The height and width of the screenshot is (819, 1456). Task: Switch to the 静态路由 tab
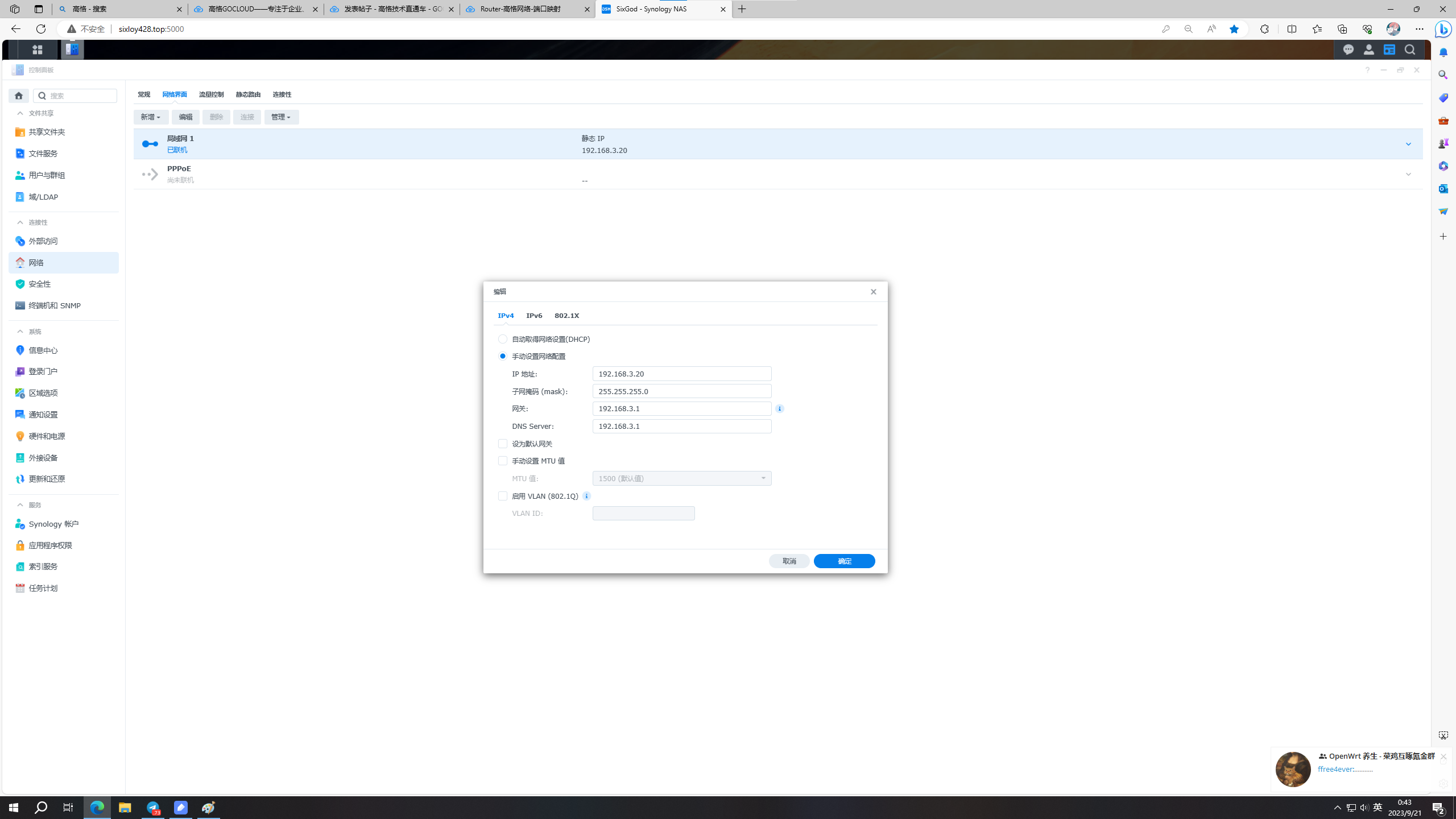coord(248,94)
